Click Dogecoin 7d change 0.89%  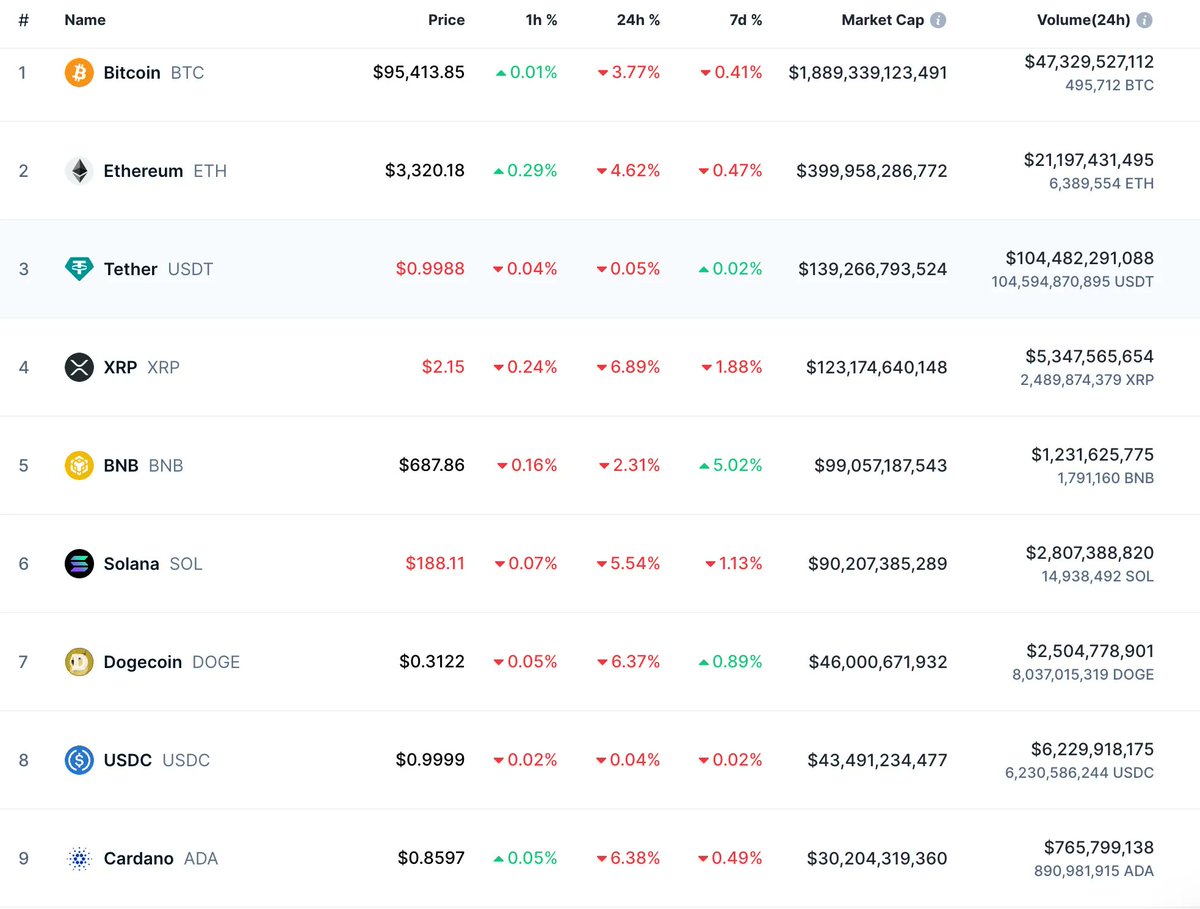(731, 662)
